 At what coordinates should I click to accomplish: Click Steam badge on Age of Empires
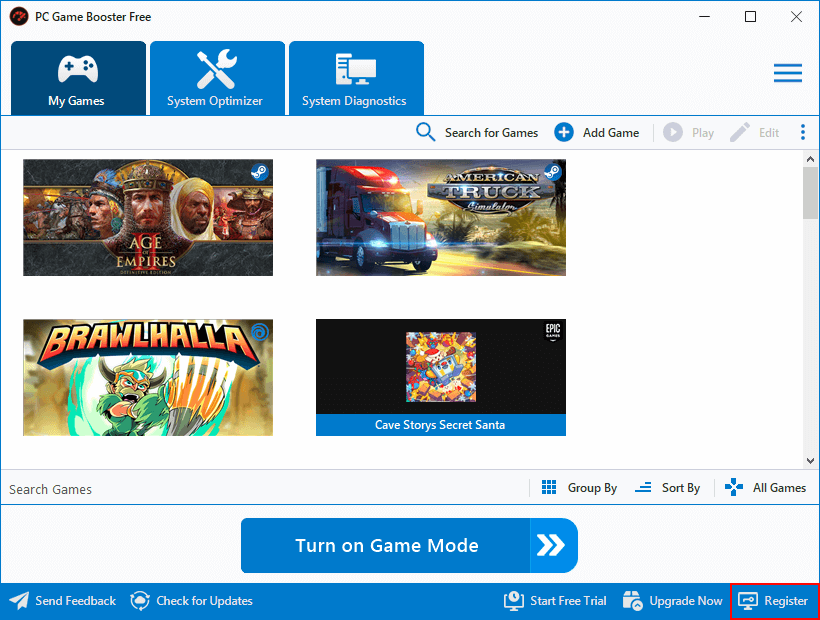coord(260,171)
